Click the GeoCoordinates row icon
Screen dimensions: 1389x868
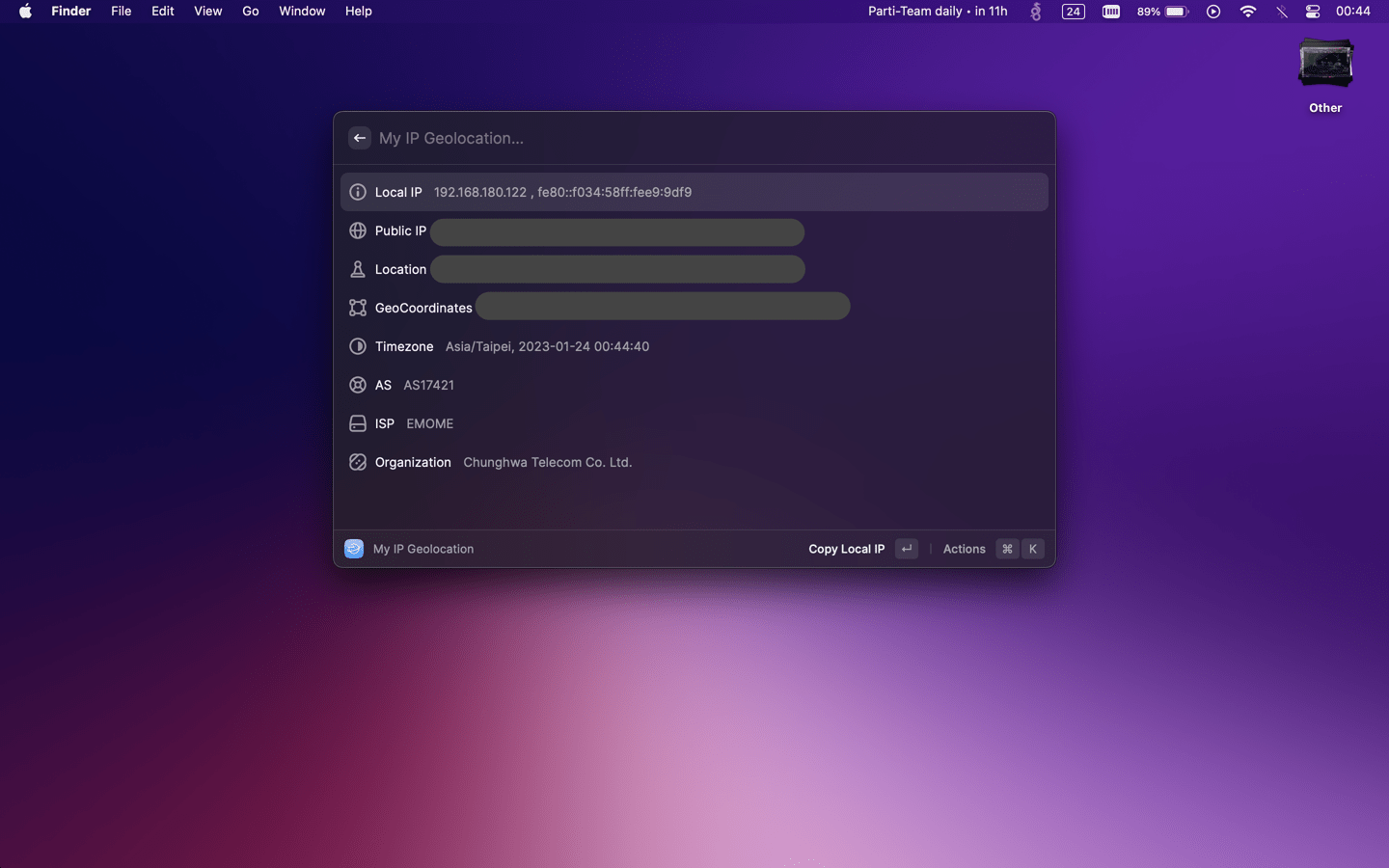tap(358, 307)
